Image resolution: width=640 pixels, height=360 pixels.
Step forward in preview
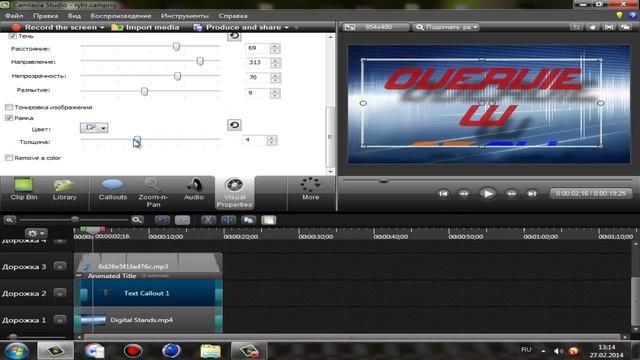click(x=511, y=193)
